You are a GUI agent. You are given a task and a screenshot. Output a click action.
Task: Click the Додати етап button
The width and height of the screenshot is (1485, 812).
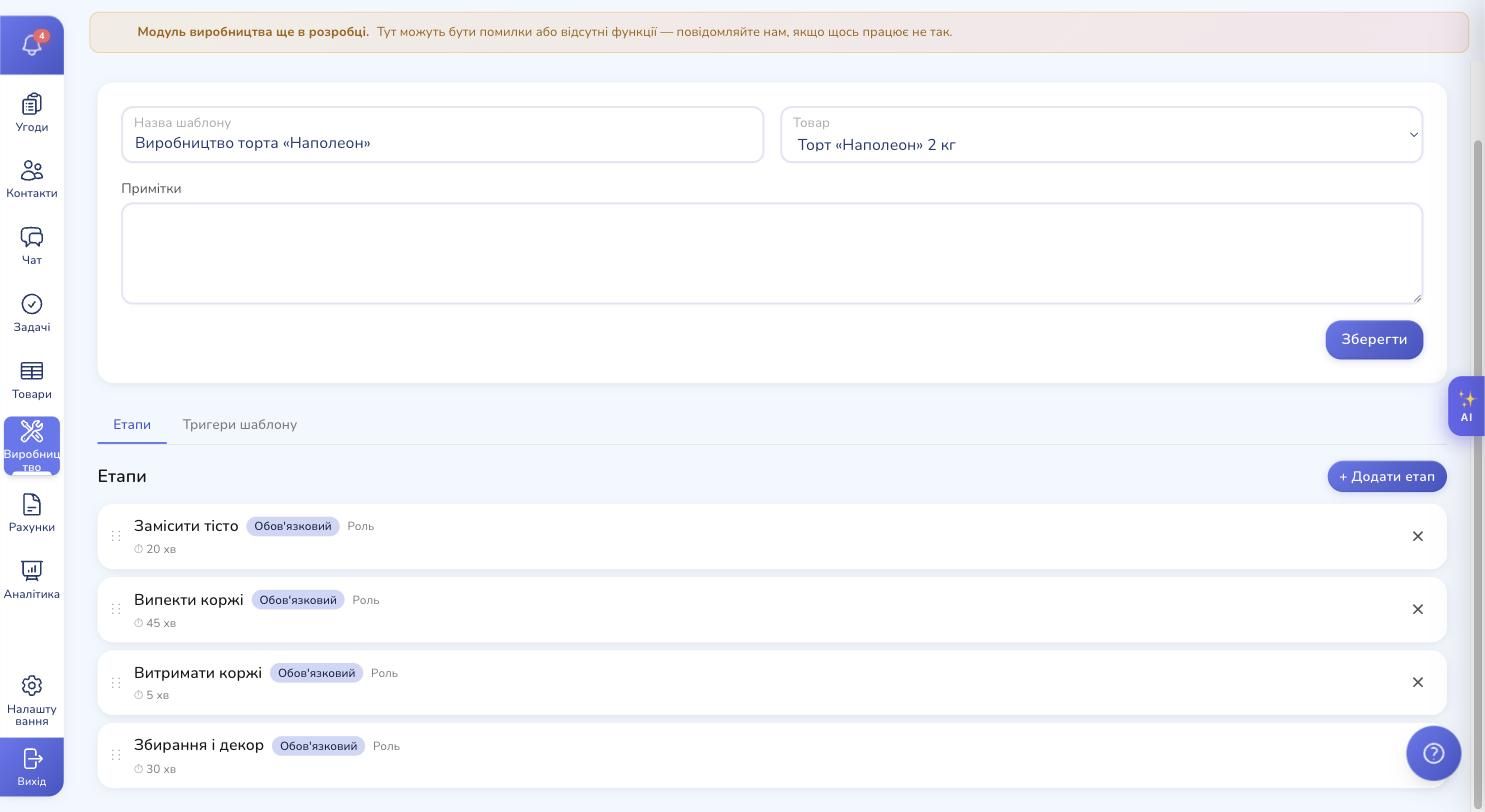[x=1387, y=477]
